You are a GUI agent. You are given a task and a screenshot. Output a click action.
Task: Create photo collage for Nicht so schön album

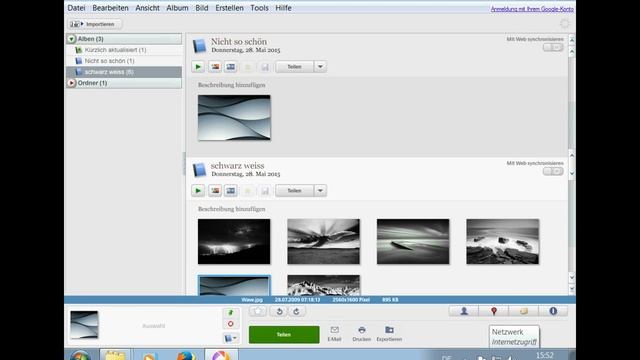point(215,67)
